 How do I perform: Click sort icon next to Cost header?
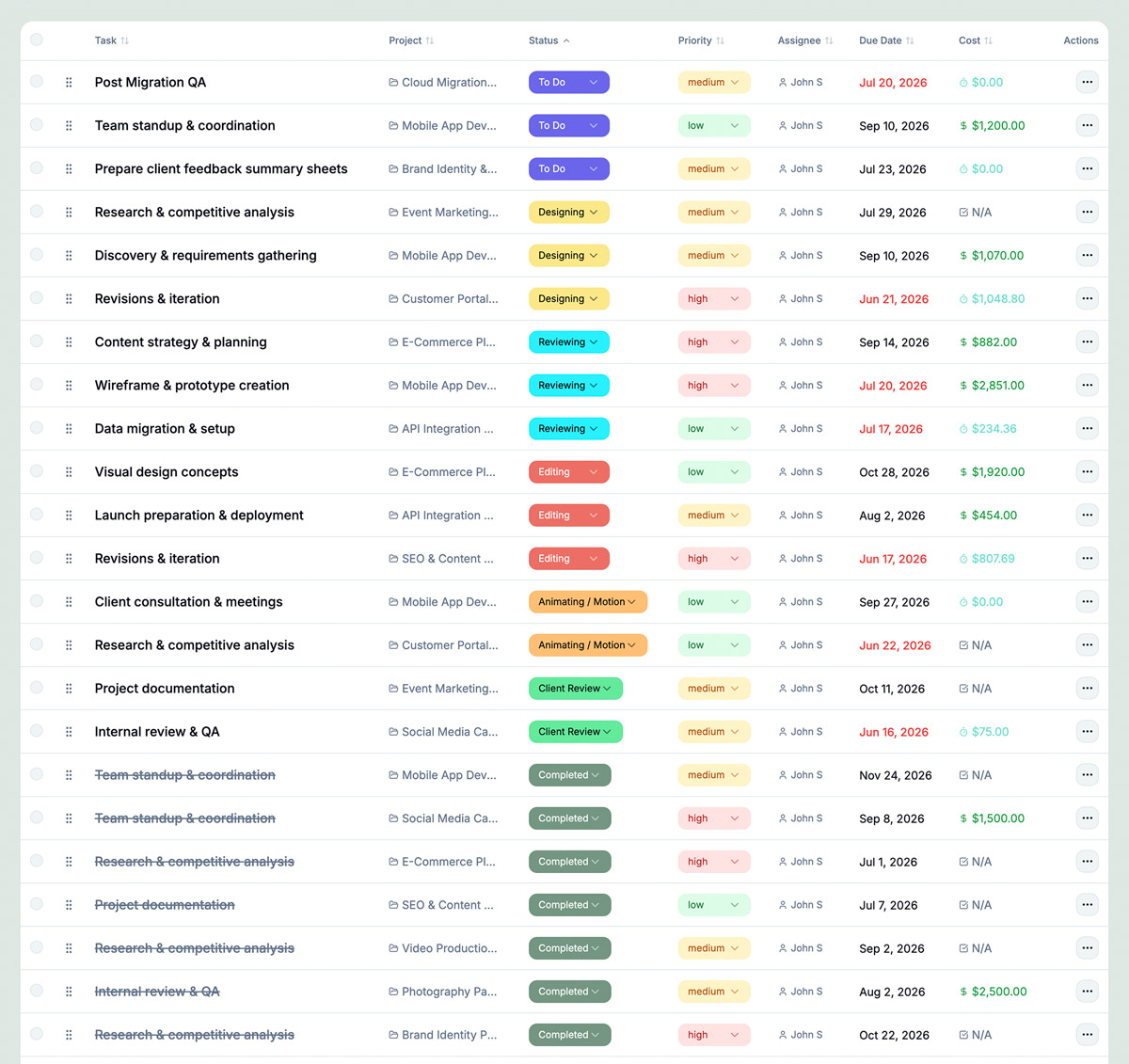[x=989, y=40]
